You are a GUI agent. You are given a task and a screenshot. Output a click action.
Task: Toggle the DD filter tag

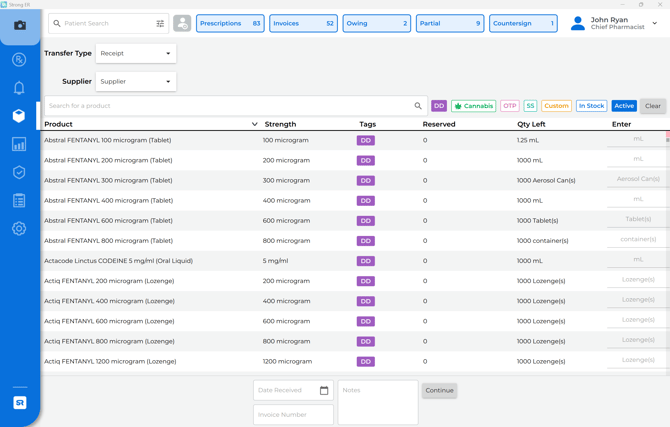[439, 106]
